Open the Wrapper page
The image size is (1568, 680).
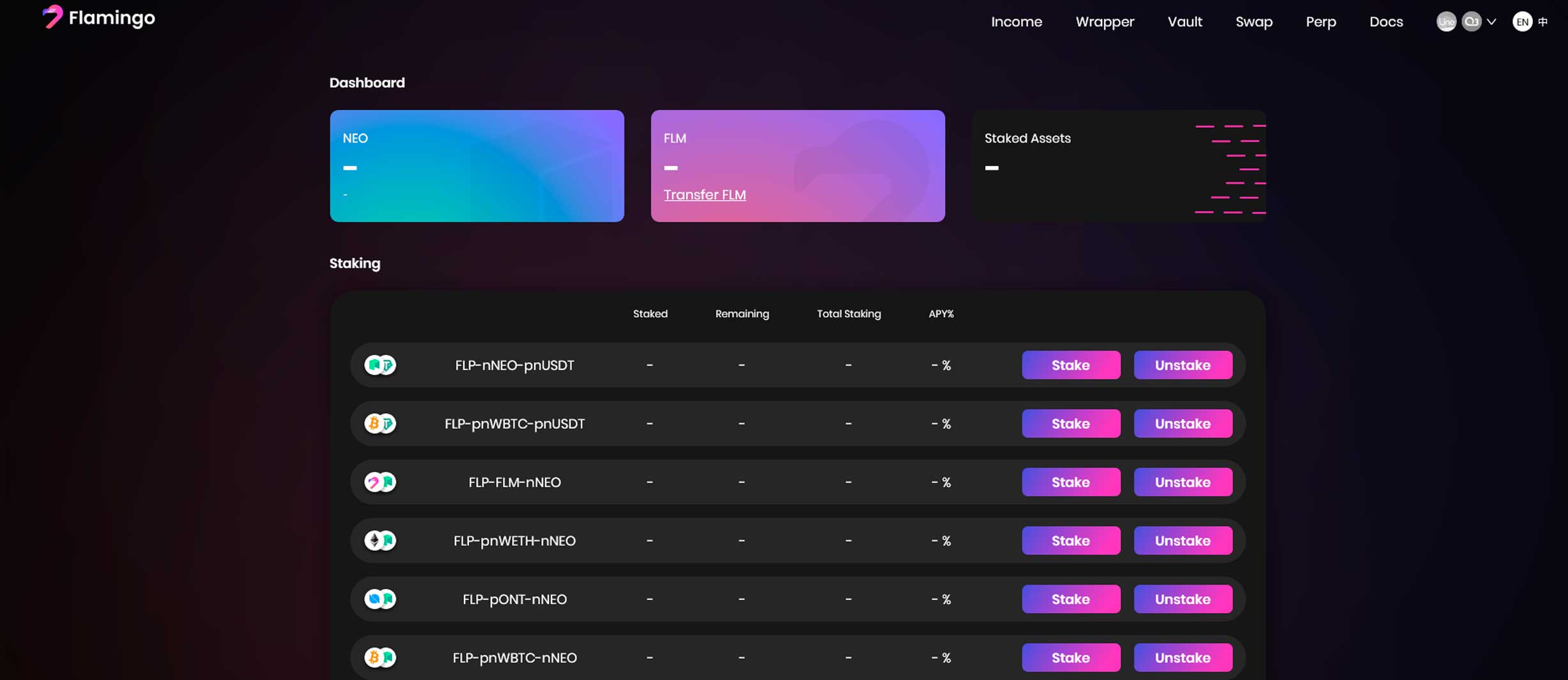(x=1104, y=22)
